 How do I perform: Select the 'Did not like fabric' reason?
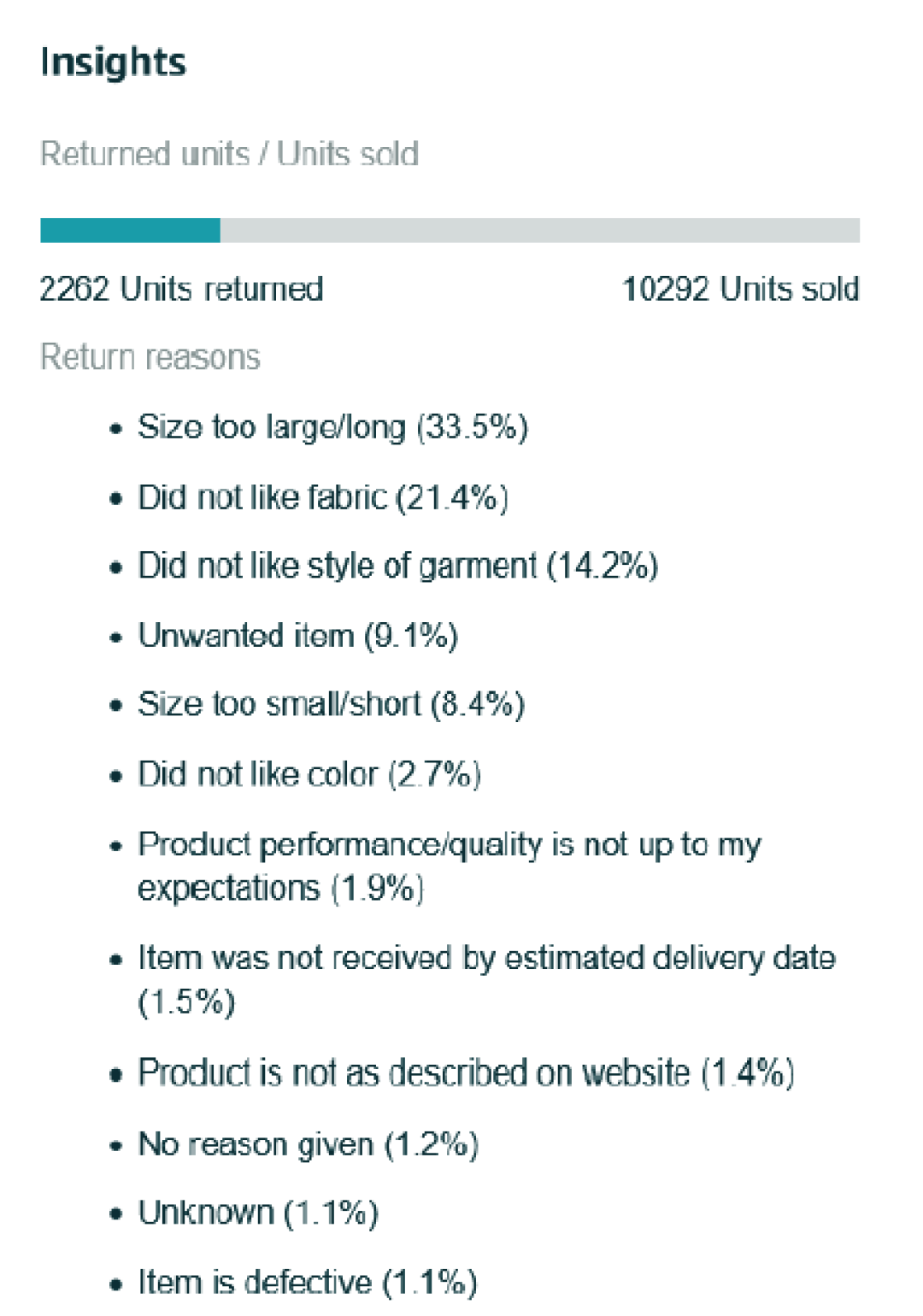point(323,496)
